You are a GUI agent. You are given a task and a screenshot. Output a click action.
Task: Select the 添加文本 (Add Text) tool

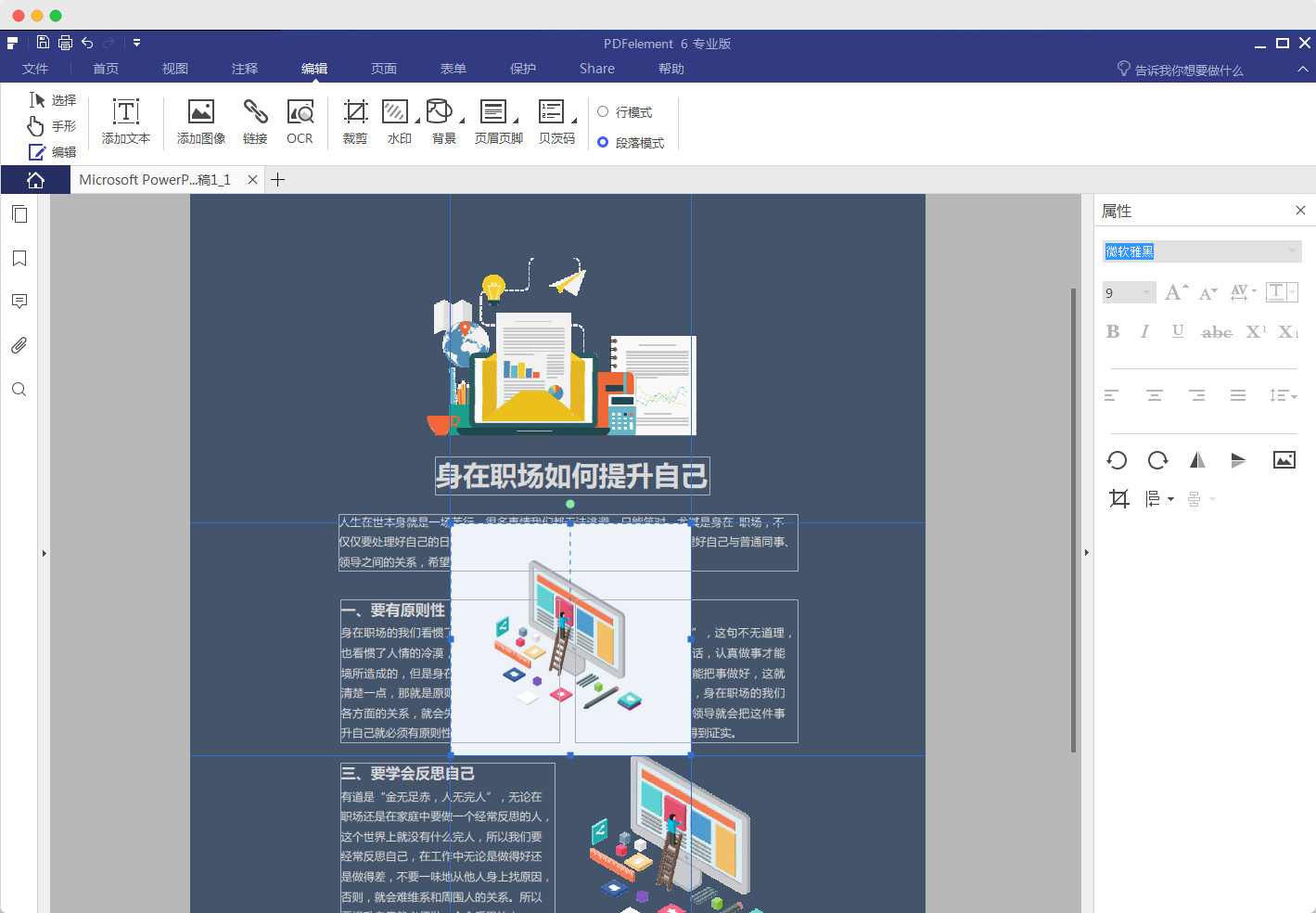125,122
